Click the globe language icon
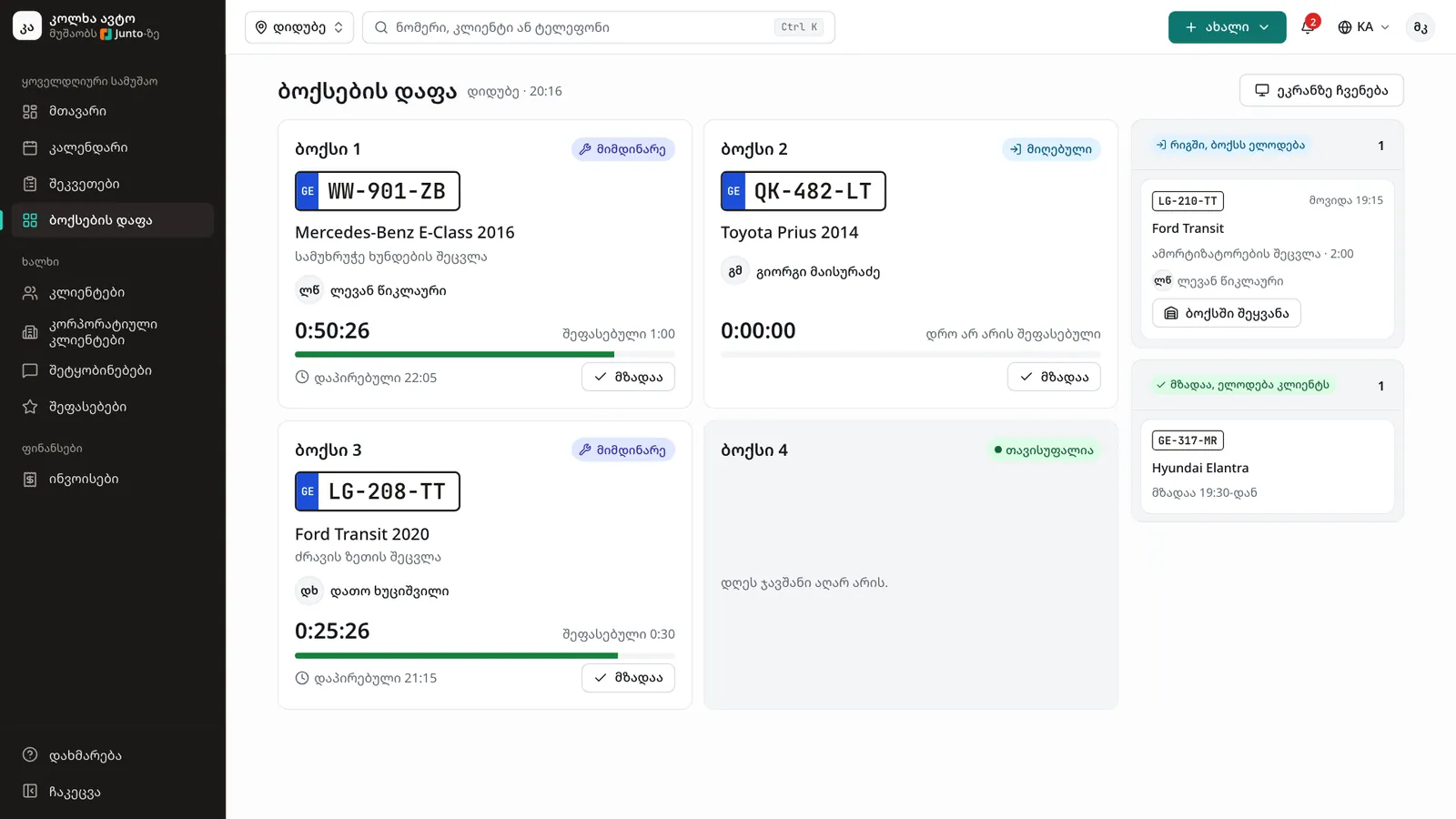This screenshot has width=1456, height=819. coord(1345,27)
